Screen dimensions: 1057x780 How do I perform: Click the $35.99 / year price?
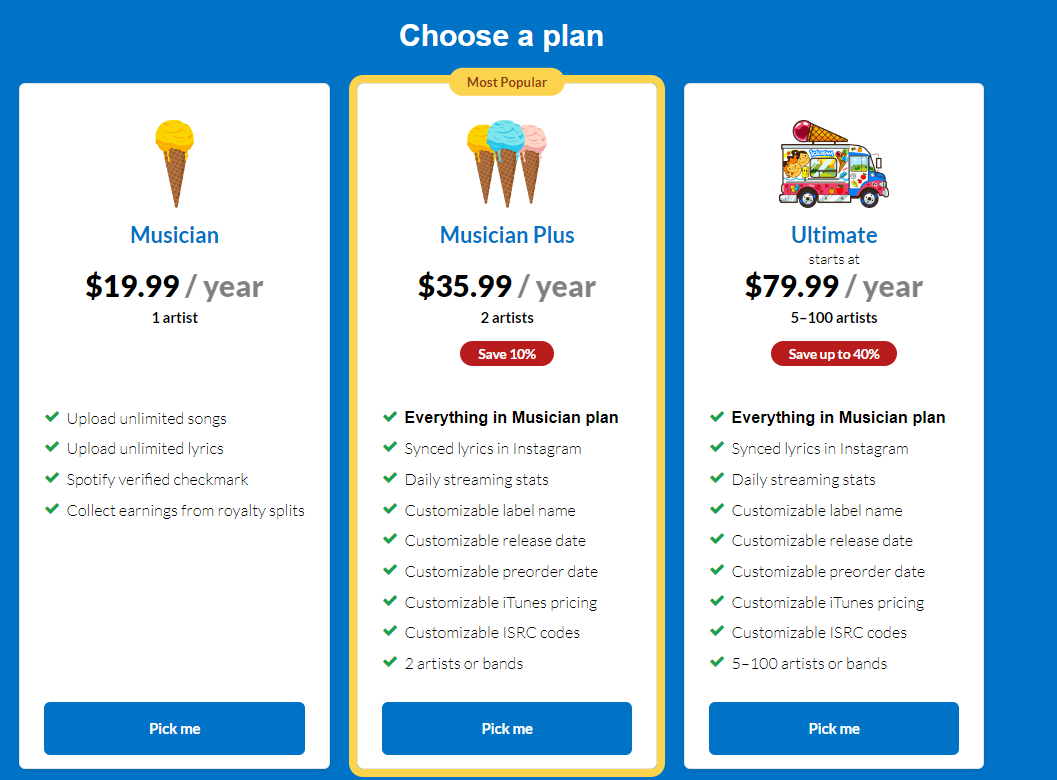pyautogui.click(x=507, y=287)
